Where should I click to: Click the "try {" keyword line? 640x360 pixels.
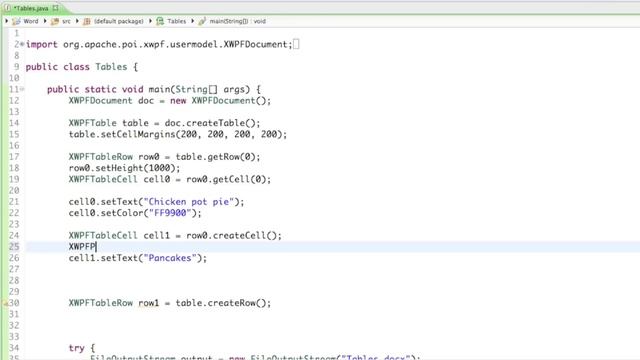(82, 348)
